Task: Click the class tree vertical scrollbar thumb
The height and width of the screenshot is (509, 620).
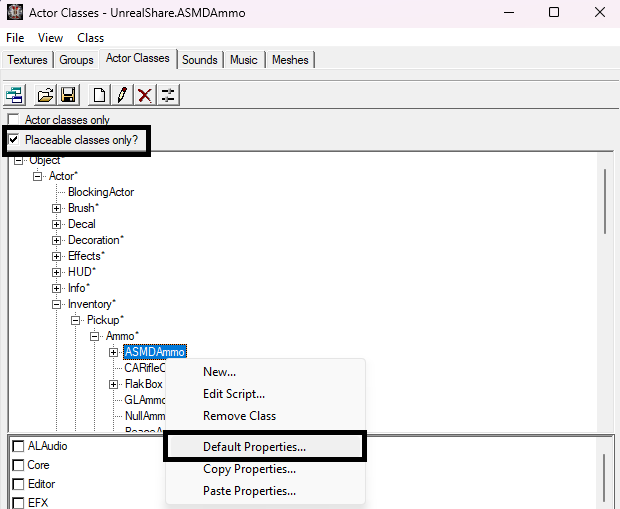Action: tap(605, 201)
